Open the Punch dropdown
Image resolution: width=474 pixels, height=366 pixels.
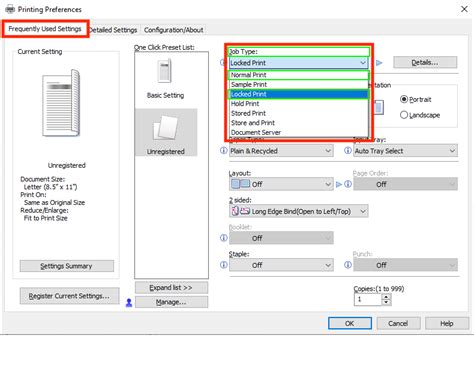click(405, 265)
